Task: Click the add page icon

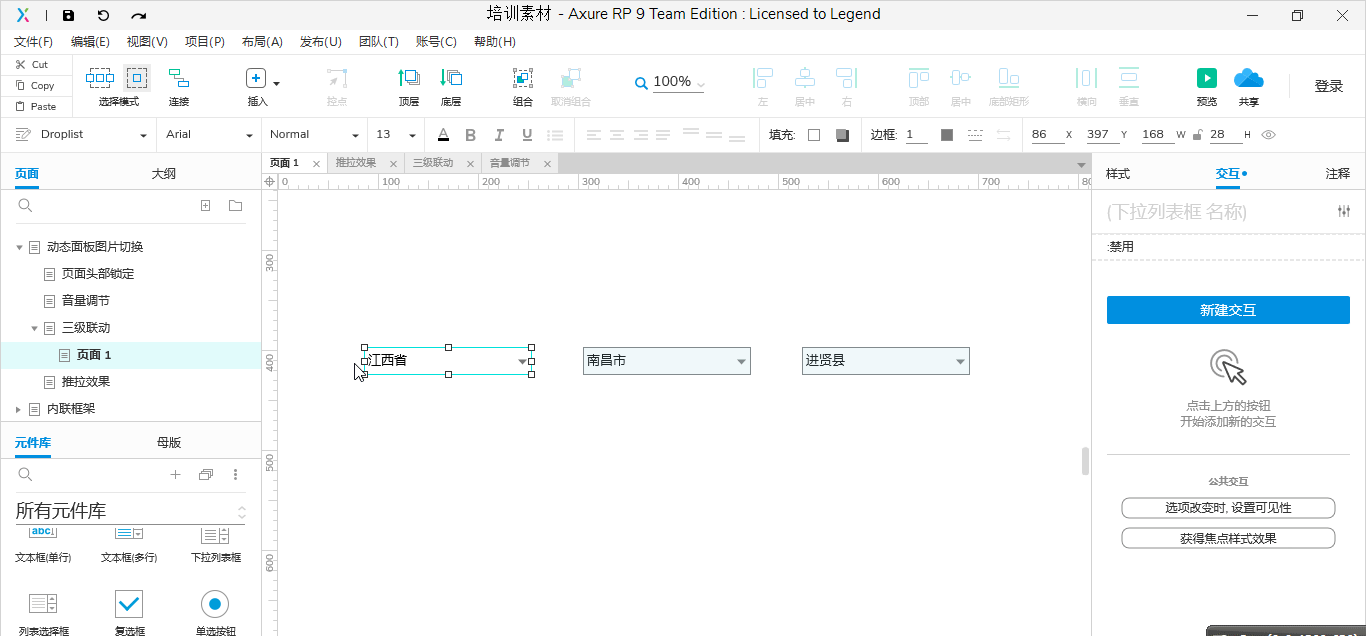Action: pos(205,206)
